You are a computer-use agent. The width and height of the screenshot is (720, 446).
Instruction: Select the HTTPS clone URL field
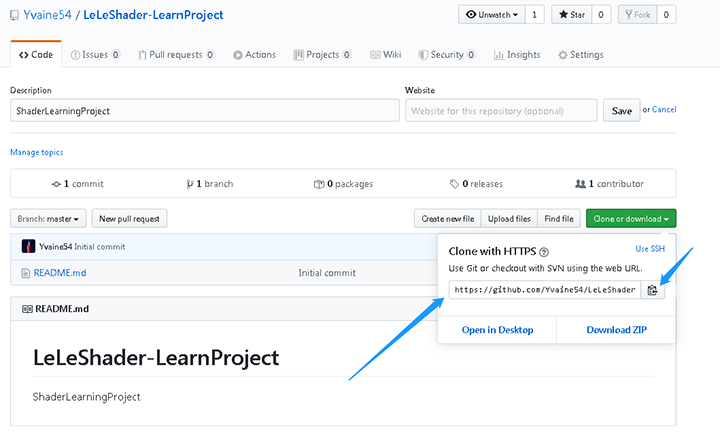(545, 290)
